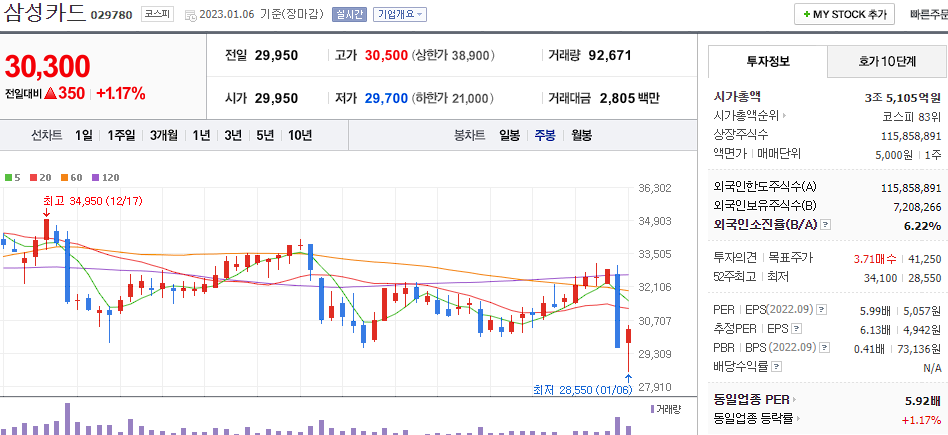Select the 3개월 line chart period
The image size is (948, 435).
(164, 136)
